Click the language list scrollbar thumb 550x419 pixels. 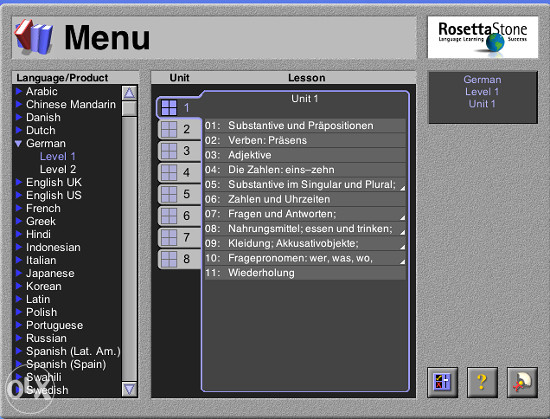pyautogui.click(x=129, y=108)
